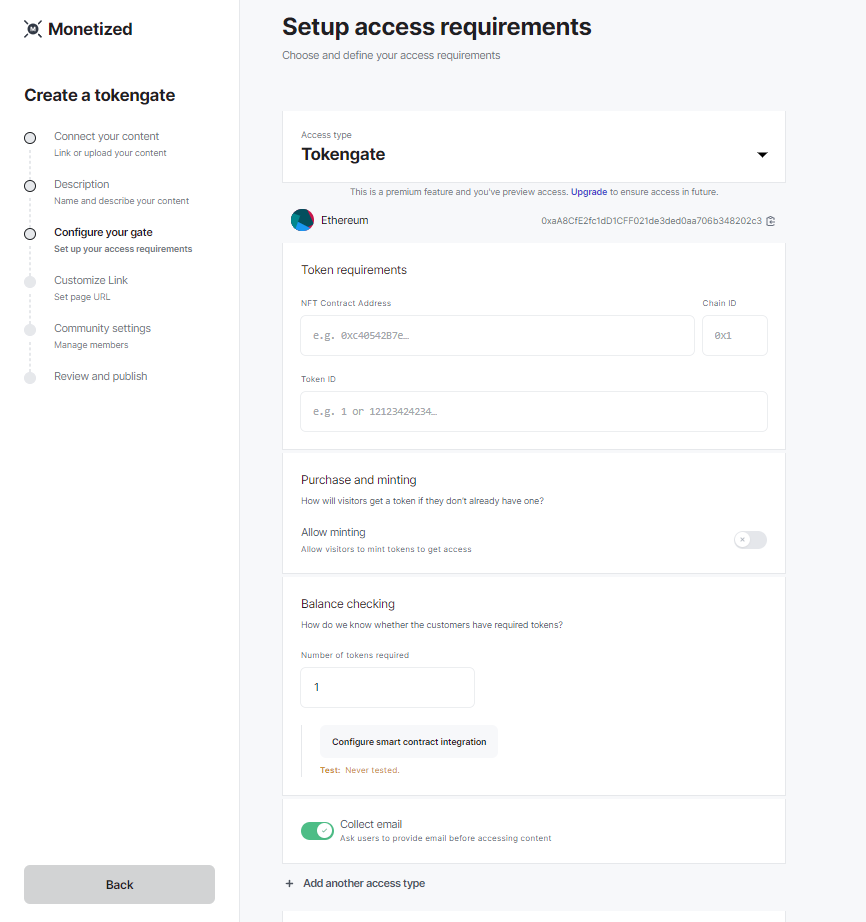The width and height of the screenshot is (866, 922).
Task: Open the Access type dropdown arrow
Action: (x=762, y=155)
